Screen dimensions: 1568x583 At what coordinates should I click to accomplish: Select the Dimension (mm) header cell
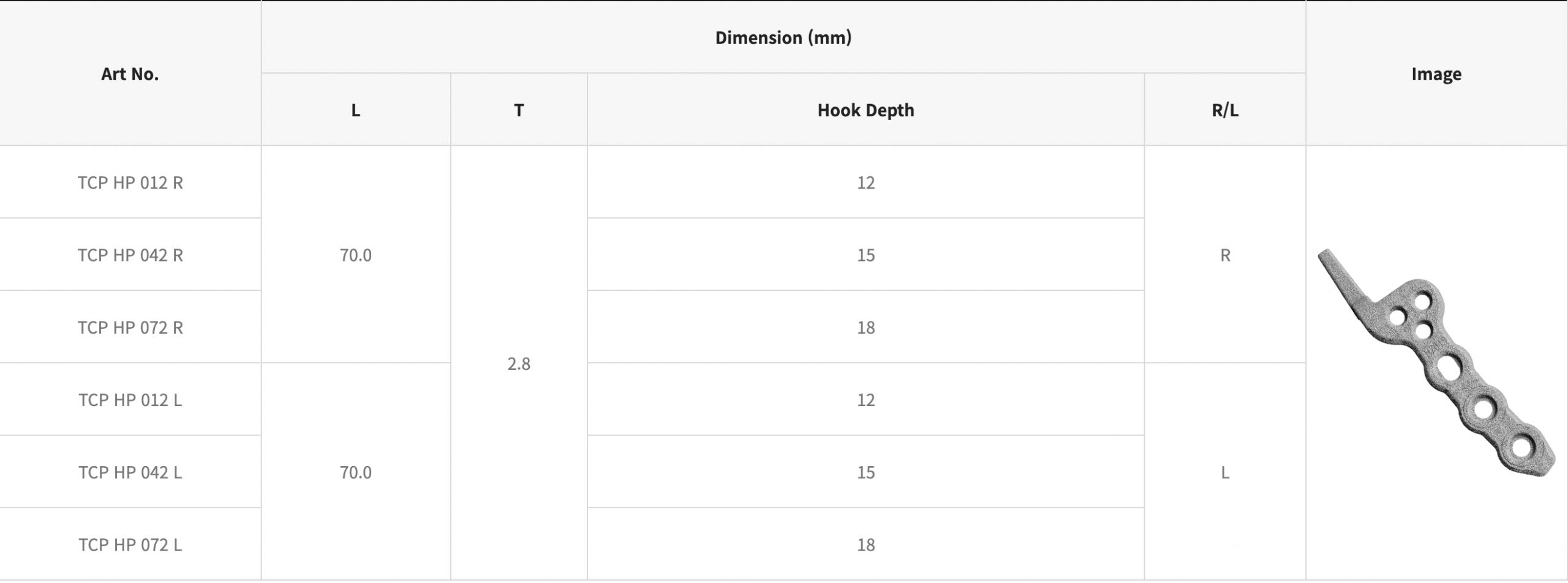(783, 38)
